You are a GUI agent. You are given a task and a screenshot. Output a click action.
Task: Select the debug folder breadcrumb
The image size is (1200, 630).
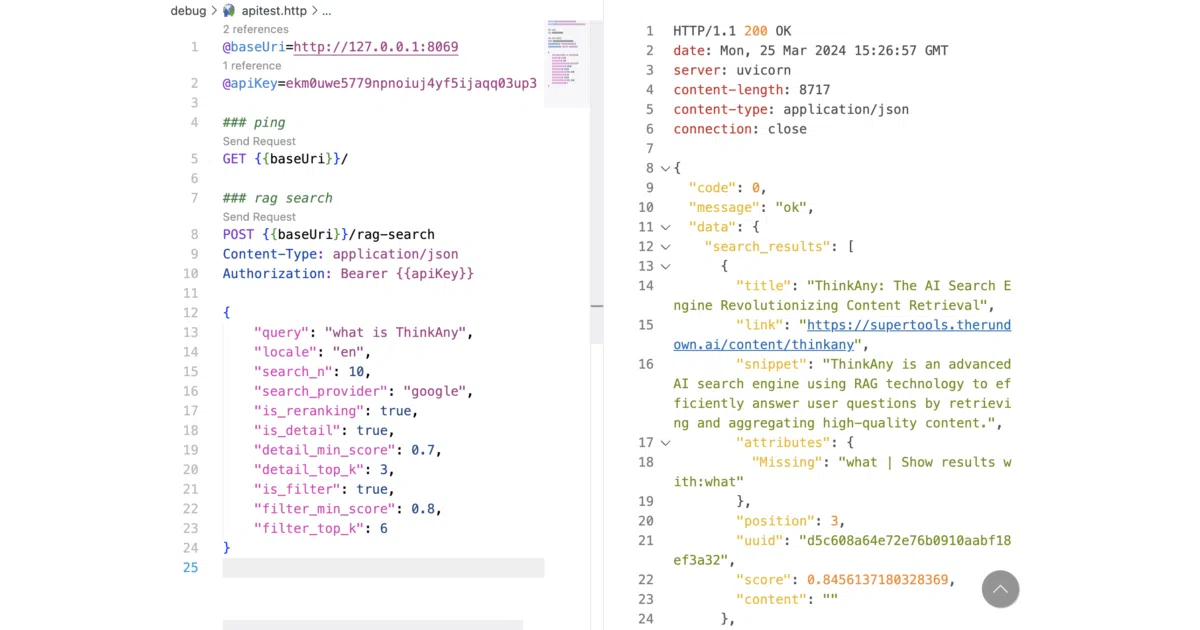pos(188,11)
